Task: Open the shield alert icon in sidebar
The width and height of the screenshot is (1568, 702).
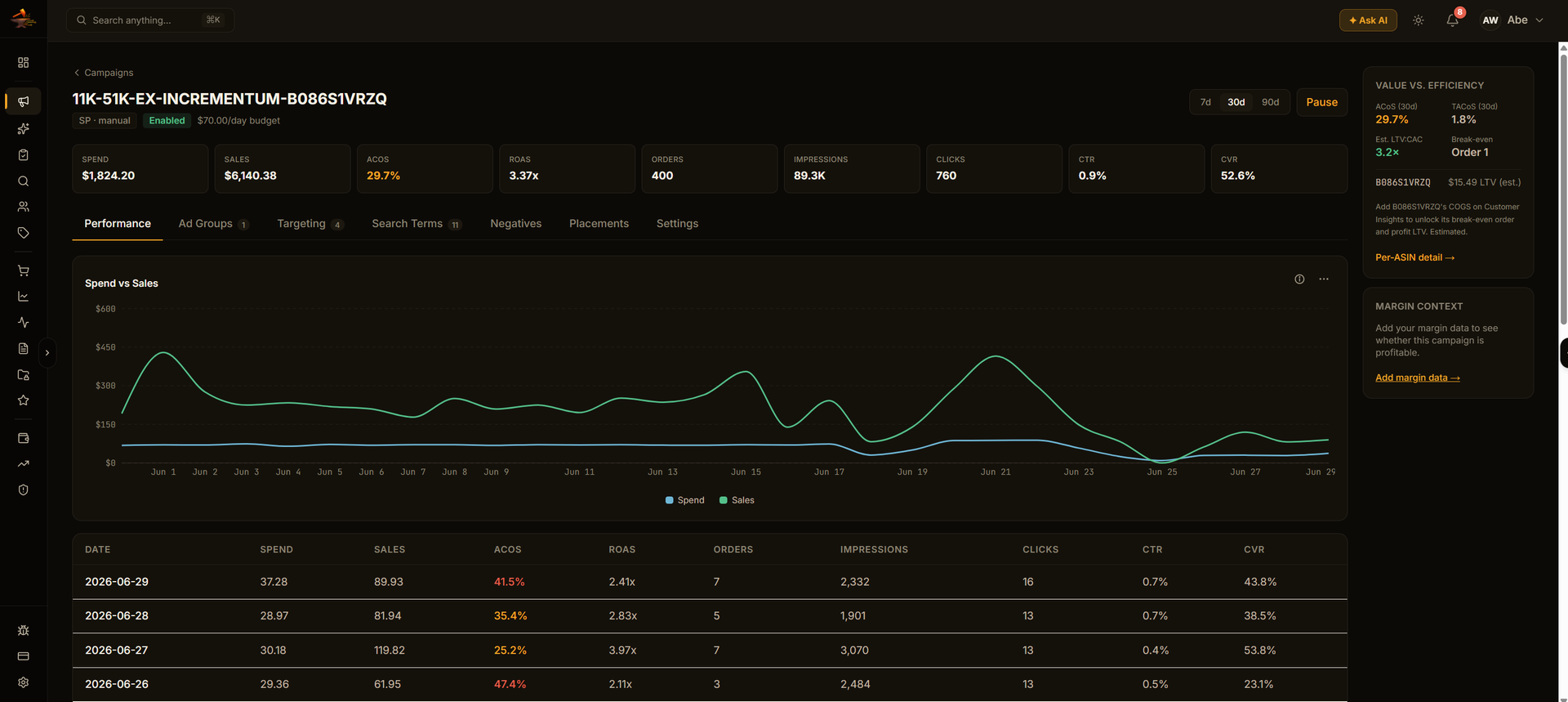Action: point(23,490)
